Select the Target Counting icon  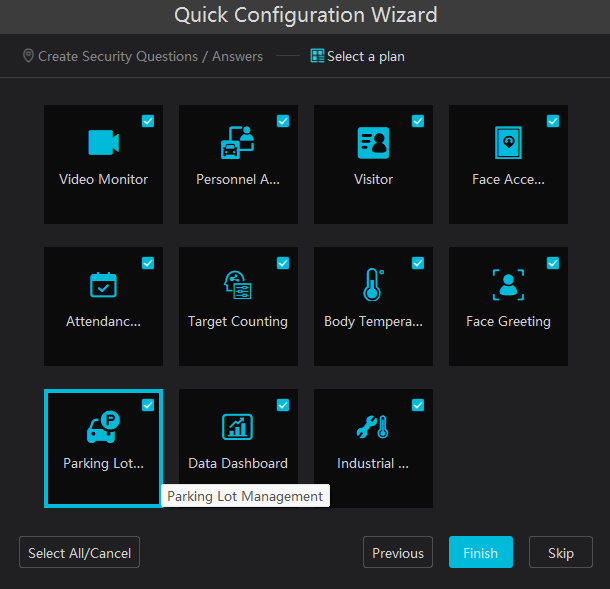238,285
